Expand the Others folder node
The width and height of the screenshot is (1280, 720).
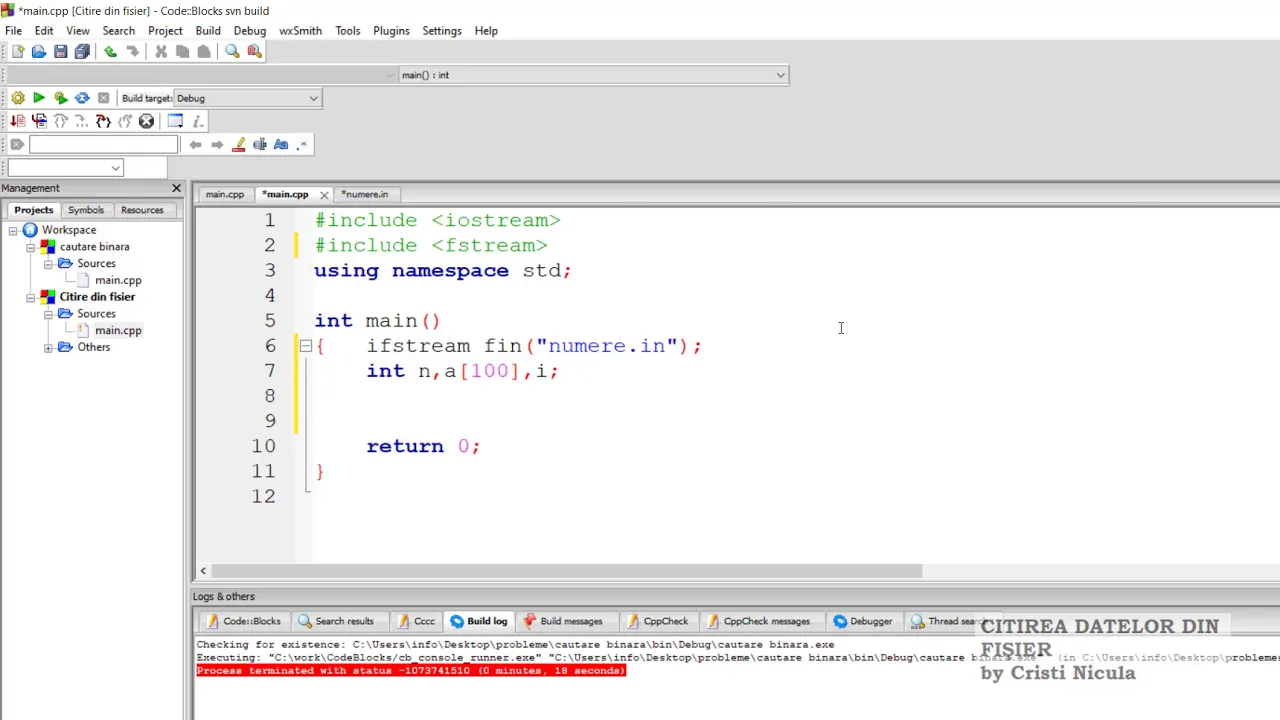[x=48, y=347]
